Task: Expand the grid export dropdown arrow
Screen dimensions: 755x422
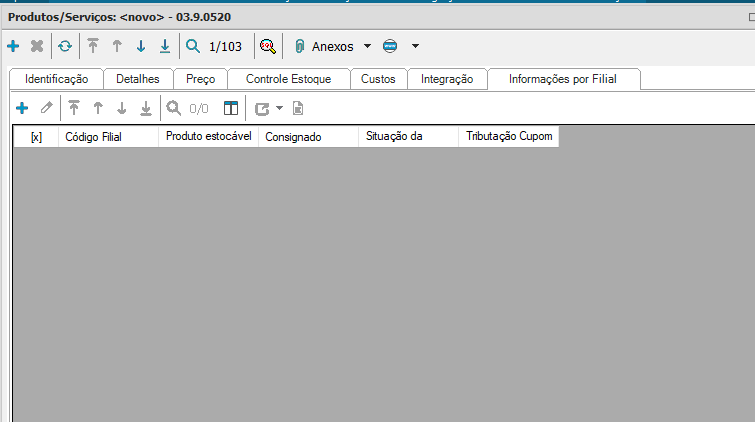Action: tap(279, 108)
